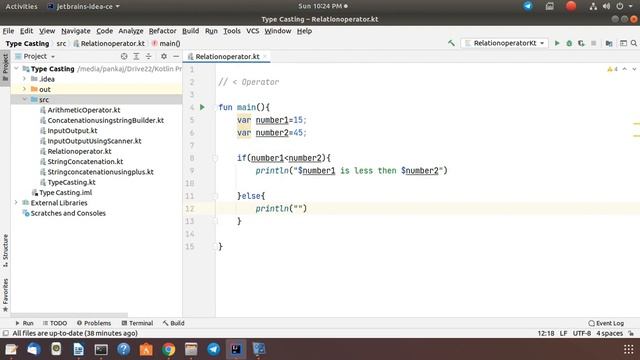640x360 pixels.
Task: Collapse the Type Casting root folder
Action: [x=17, y=69]
